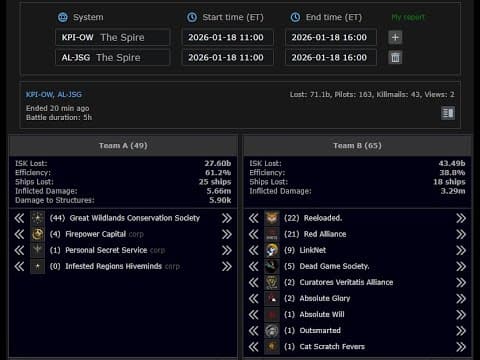Open Great Wildlands Conservation Society name
Viewport: 480px width, 360px height.
135,218
